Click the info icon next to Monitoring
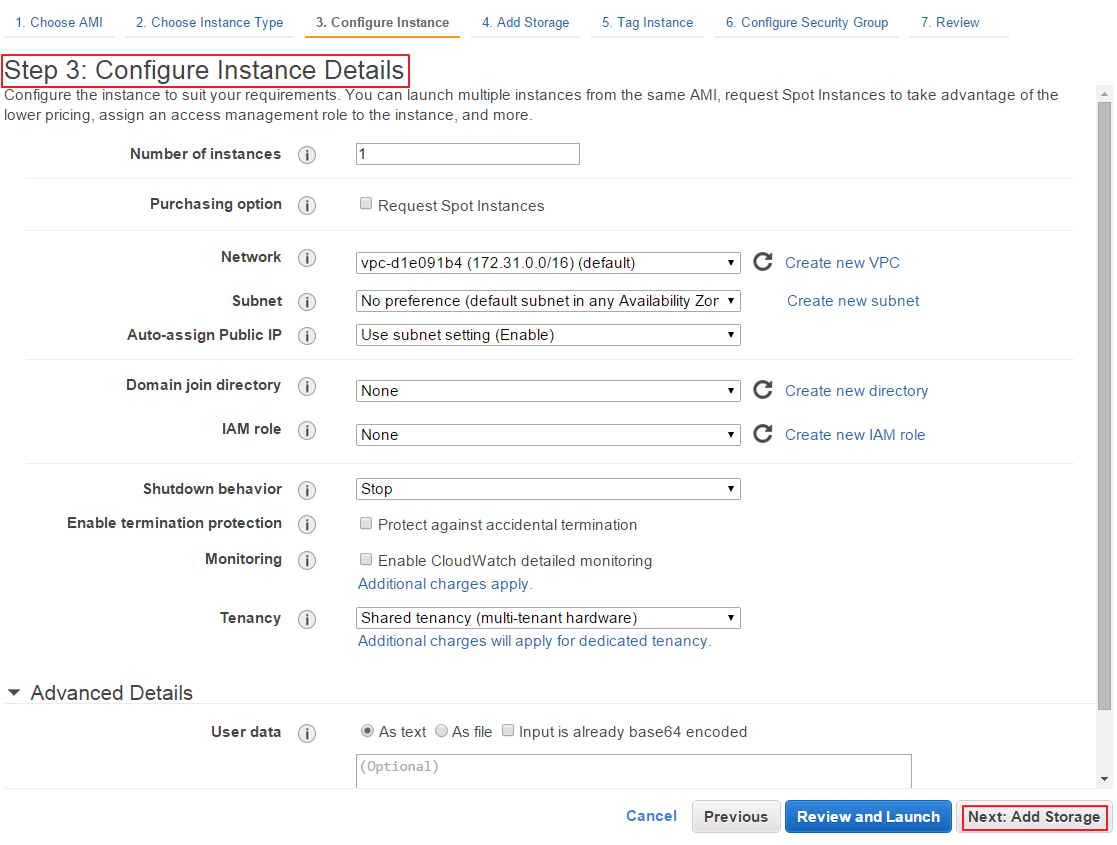 307,560
